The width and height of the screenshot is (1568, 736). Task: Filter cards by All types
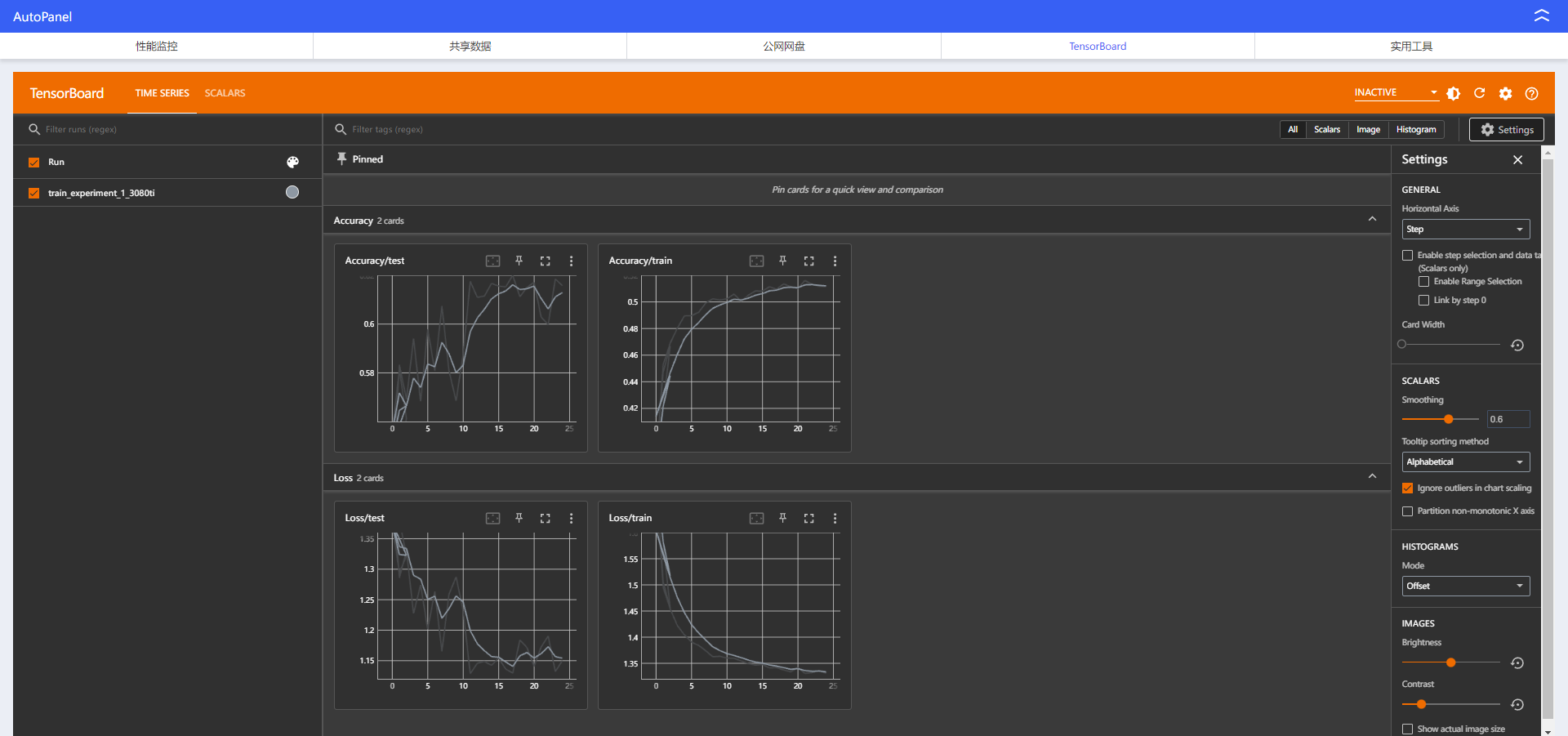coord(1293,129)
